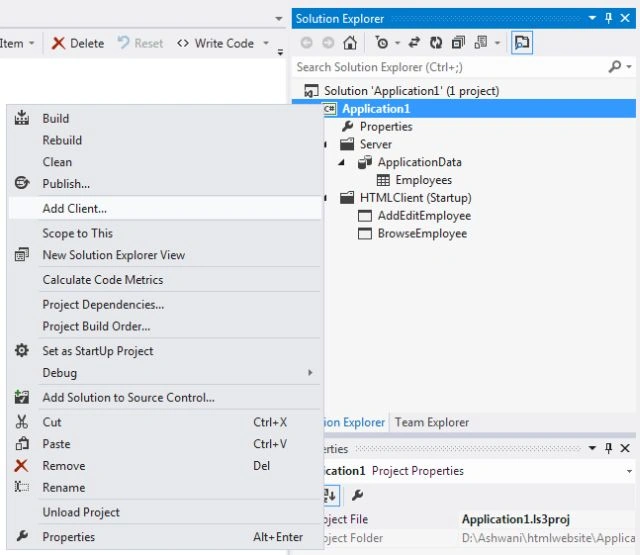Pin the Solution Explorer panel
Screen dimensions: 640x555
coord(608,18)
